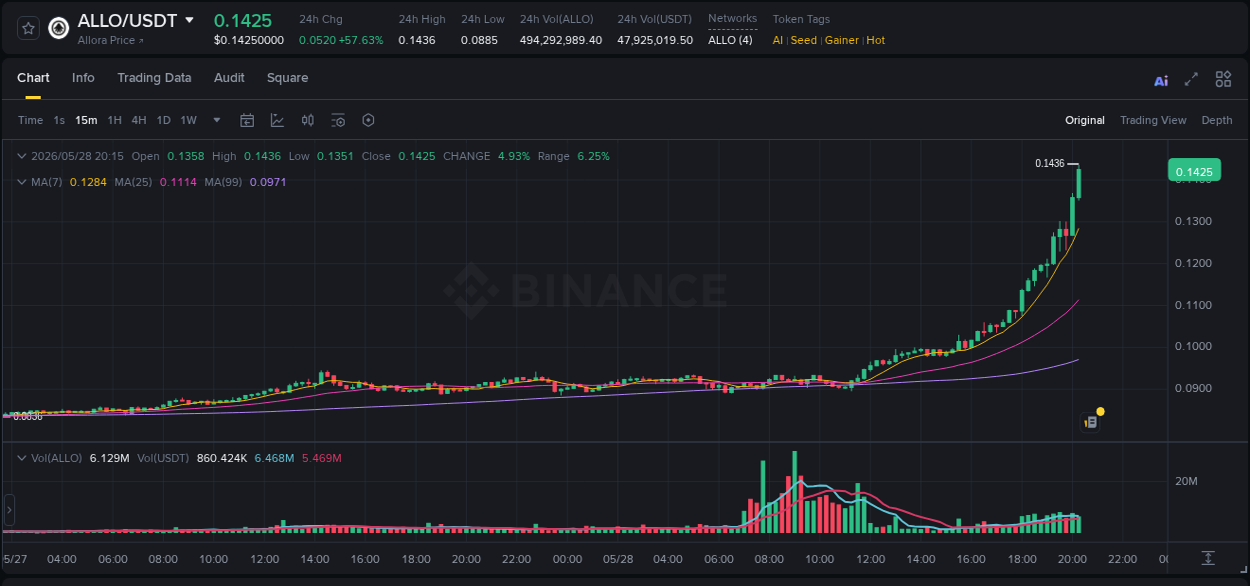Switch to the Audit tab

[229, 78]
